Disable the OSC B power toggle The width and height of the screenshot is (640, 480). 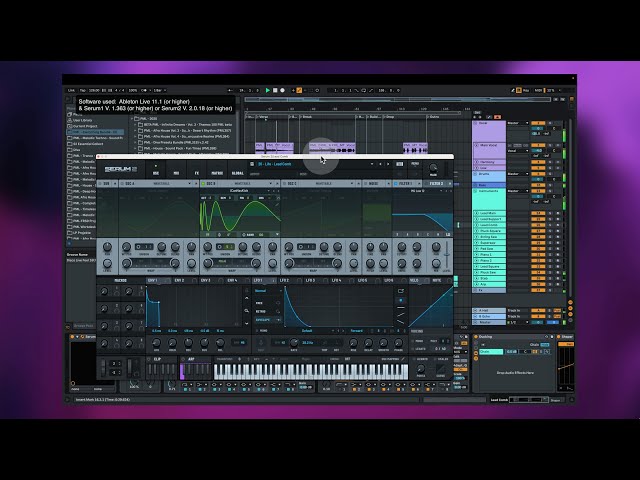click(x=203, y=184)
